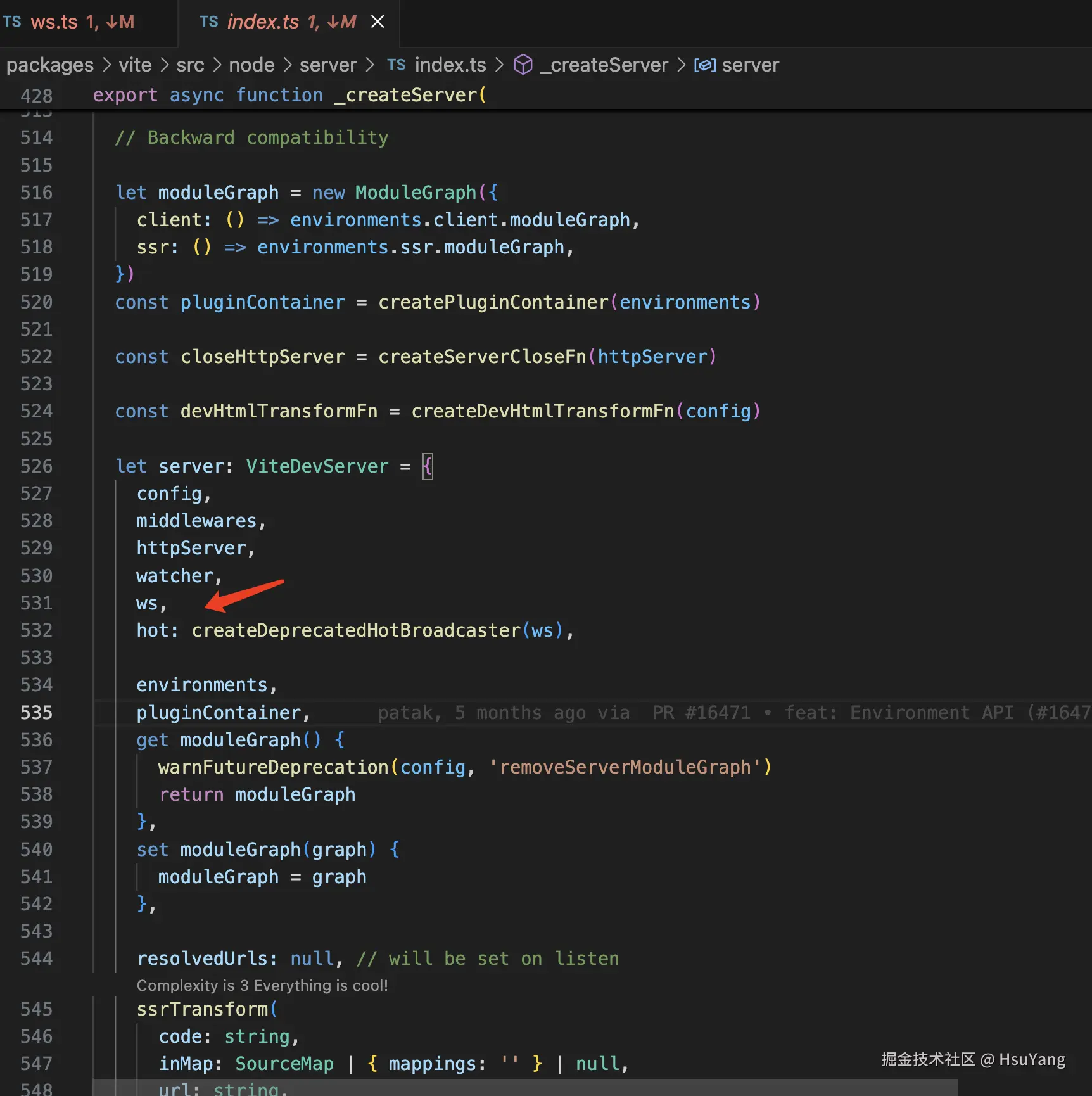Click 'code: string' parameter on line 546
The width and height of the screenshot is (1092, 1096).
(x=224, y=1036)
